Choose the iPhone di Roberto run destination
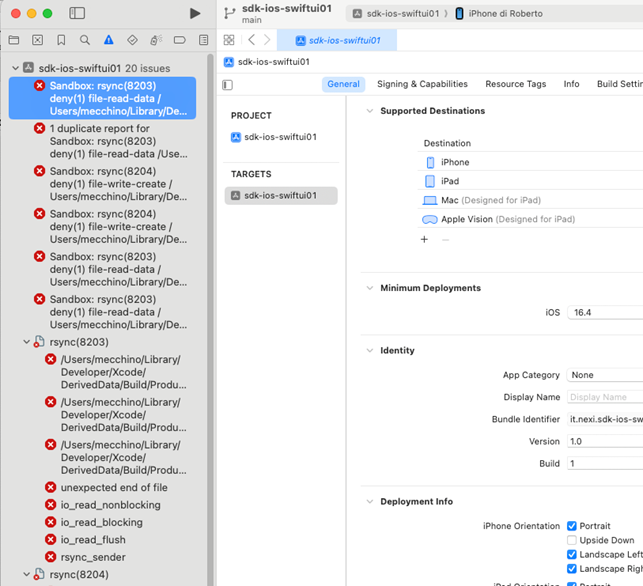This screenshot has width=643, height=586. (500, 14)
